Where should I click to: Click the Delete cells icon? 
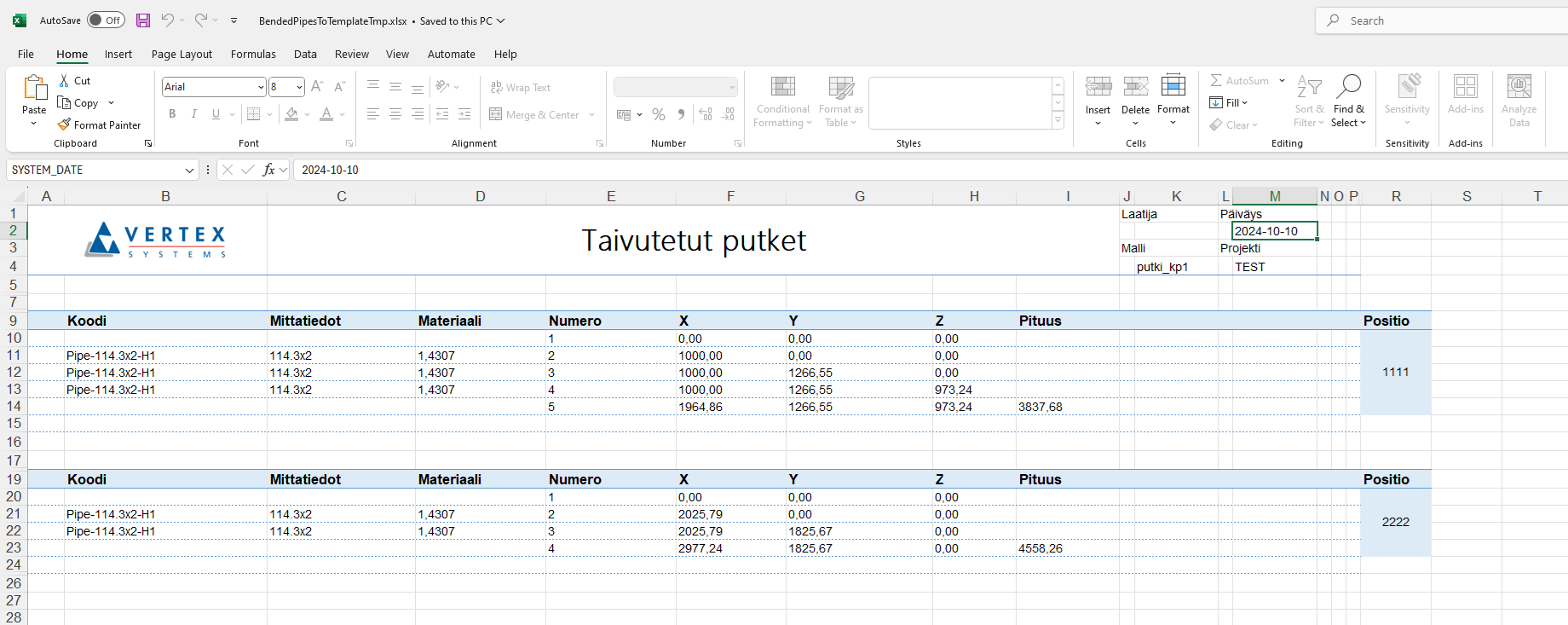pyautogui.click(x=1135, y=87)
